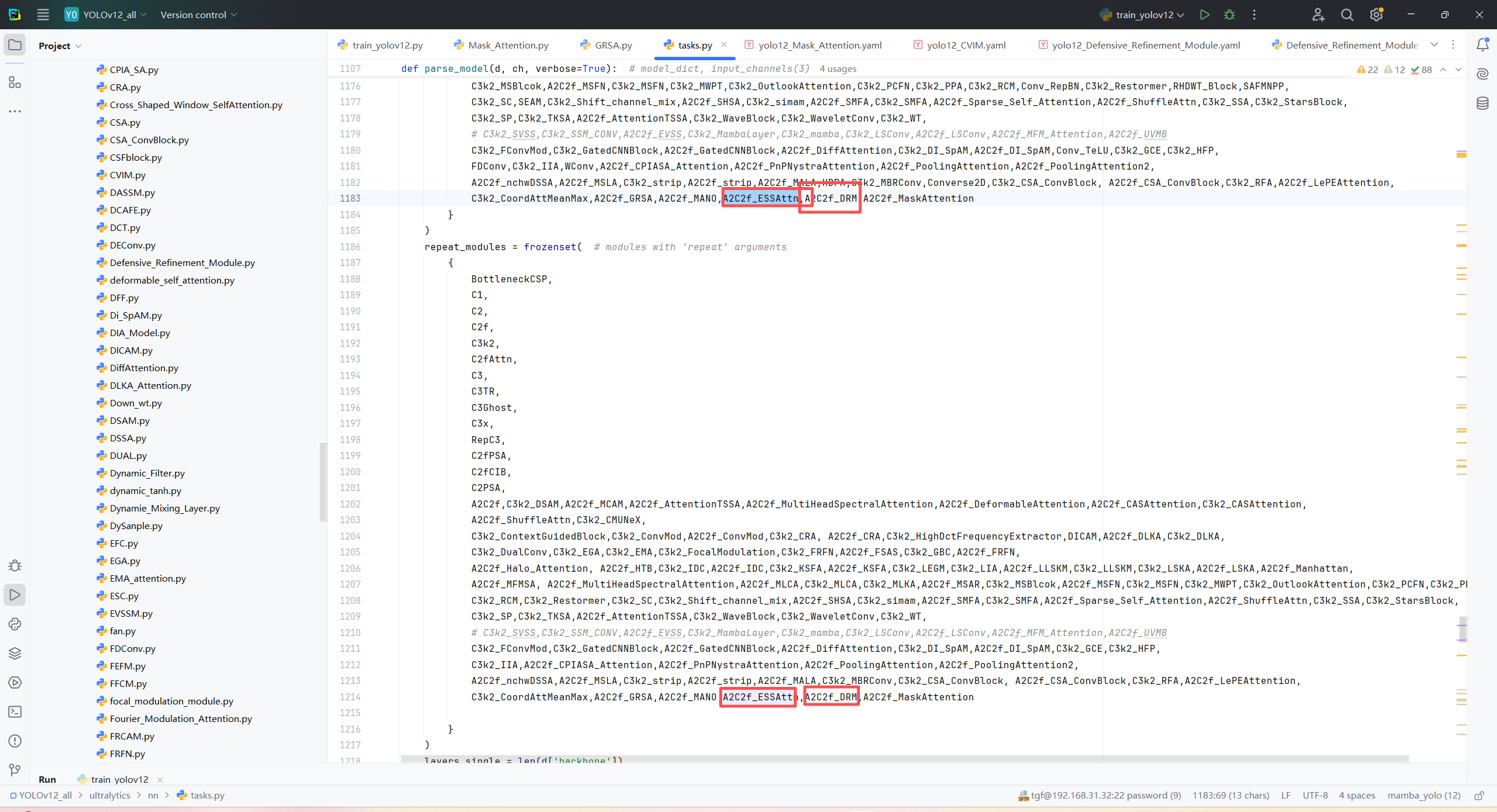This screenshot has height=812, width=1497.
Task: Open the Python Packages tool window
Action: tap(15, 653)
